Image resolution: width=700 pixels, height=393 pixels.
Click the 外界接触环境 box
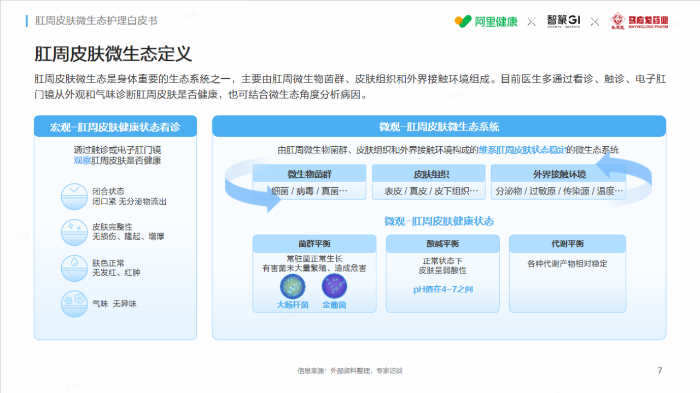[x=558, y=182]
